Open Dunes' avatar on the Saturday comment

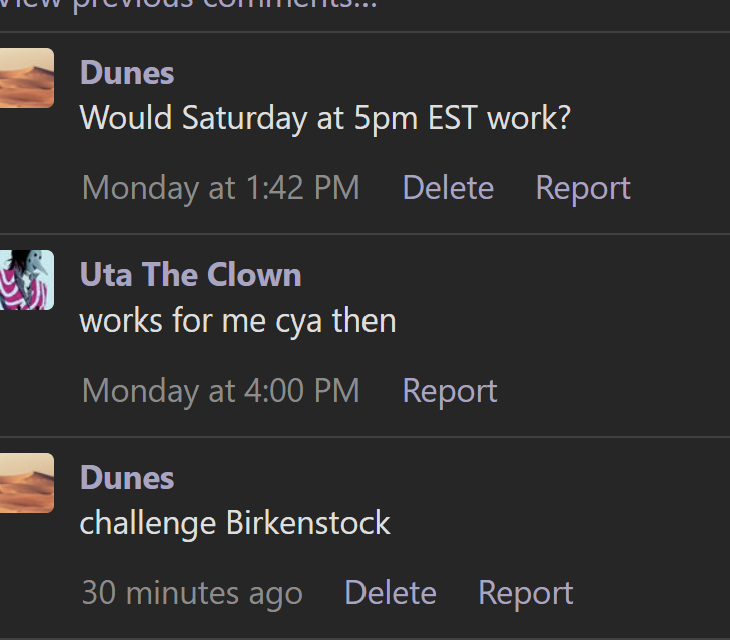click(27, 78)
